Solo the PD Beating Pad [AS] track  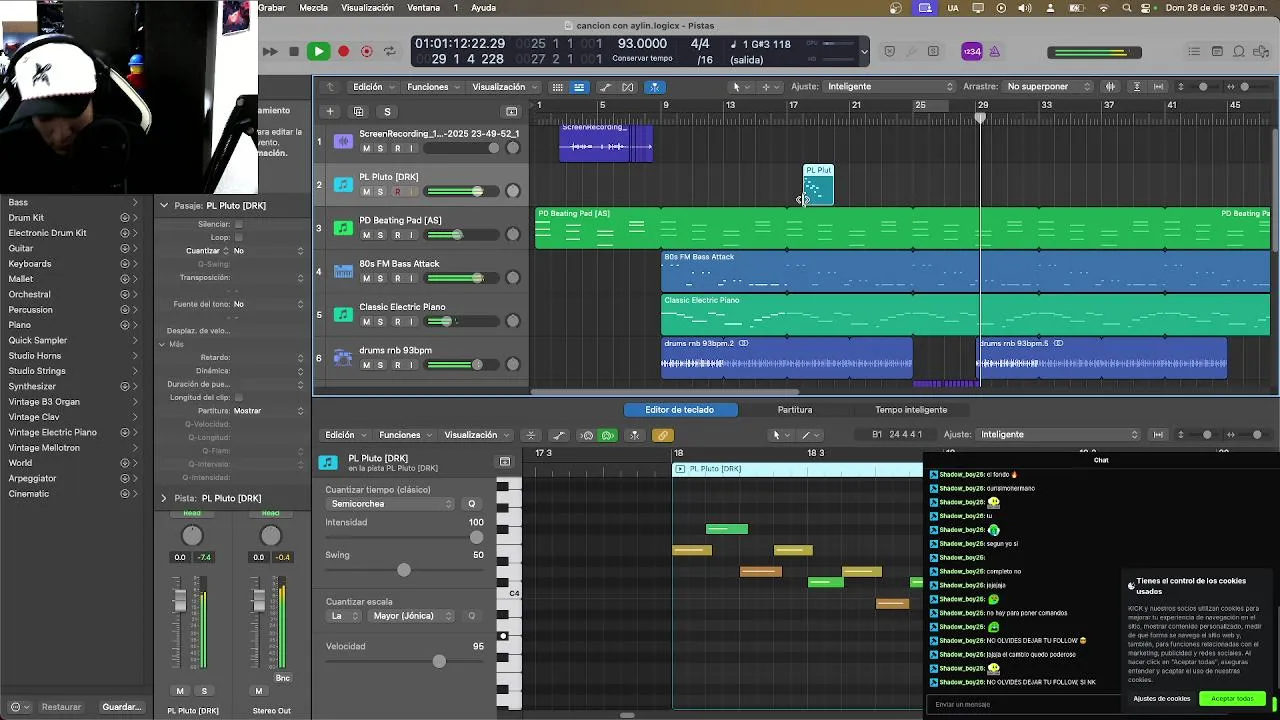[380, 235]
